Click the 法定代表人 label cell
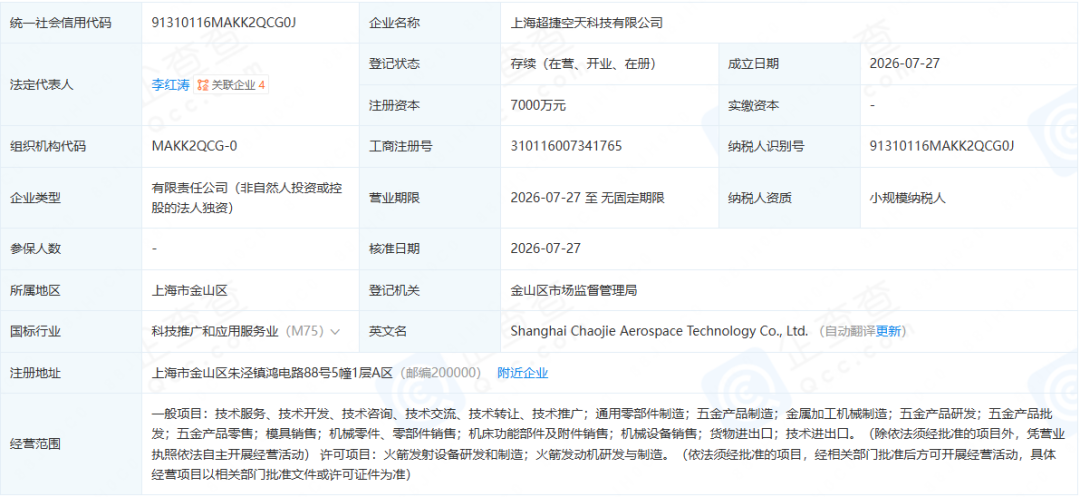Image resolution: width=1080 pixels, height=497 pixels. (x=71, y=85)
